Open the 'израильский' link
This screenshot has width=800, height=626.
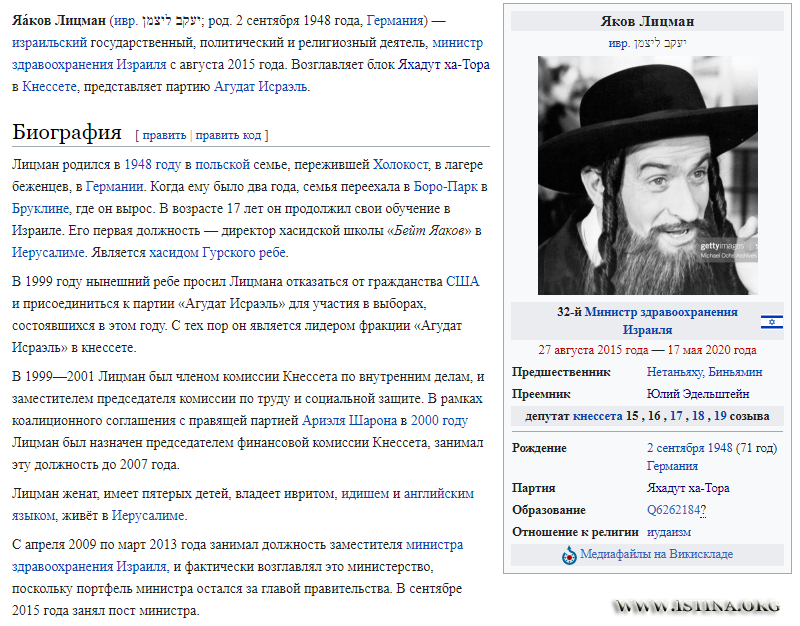click(x=49, y=43)
